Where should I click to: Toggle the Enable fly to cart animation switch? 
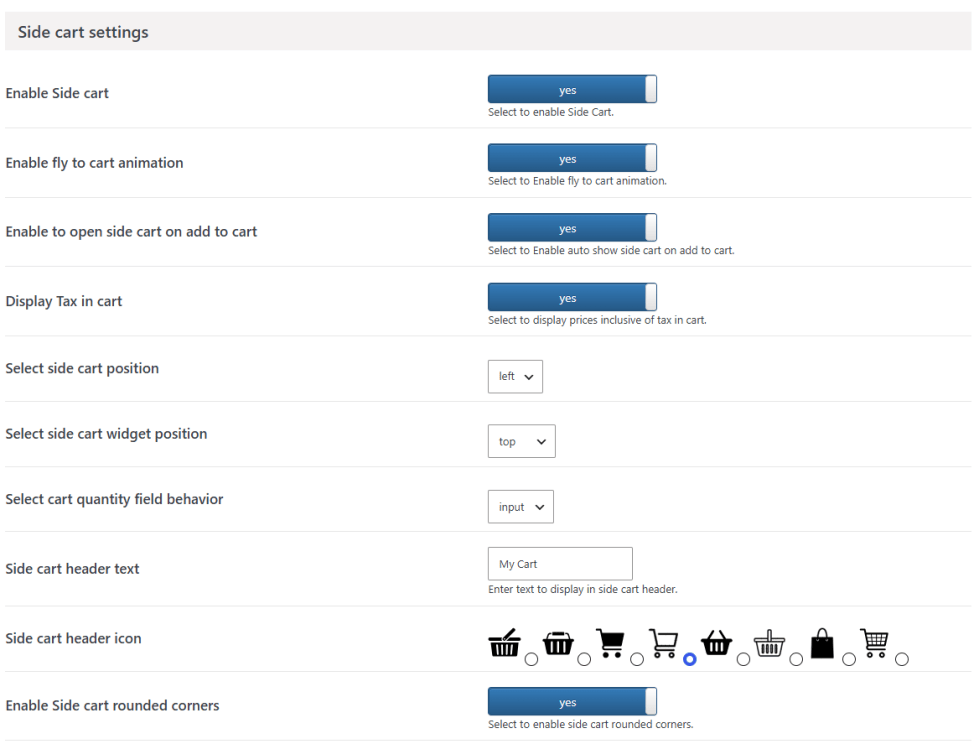(572, 158)
